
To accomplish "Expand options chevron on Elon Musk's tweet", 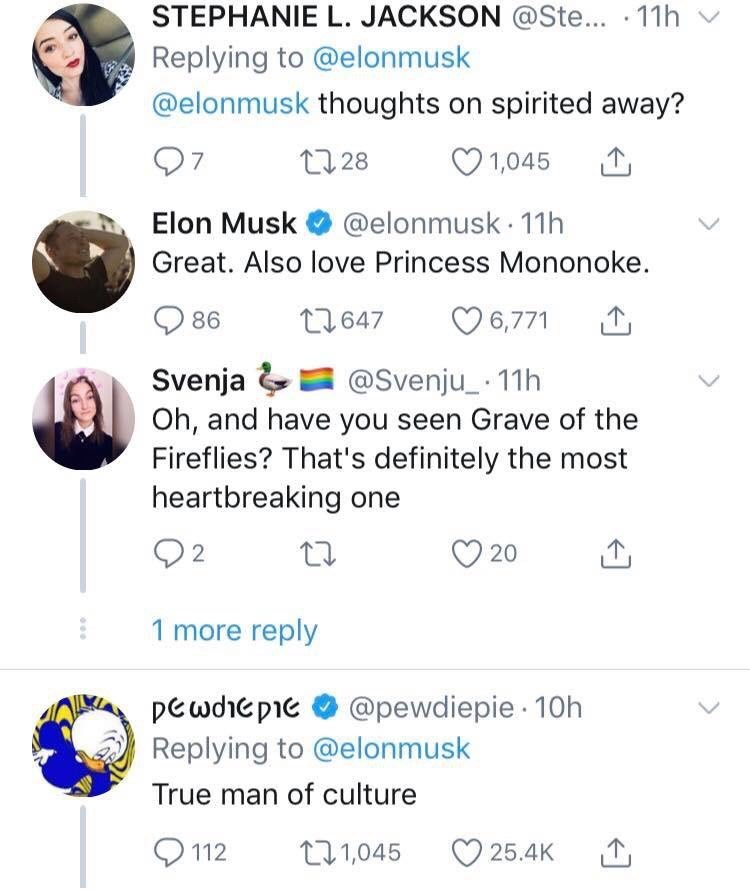I will point(709,224).
